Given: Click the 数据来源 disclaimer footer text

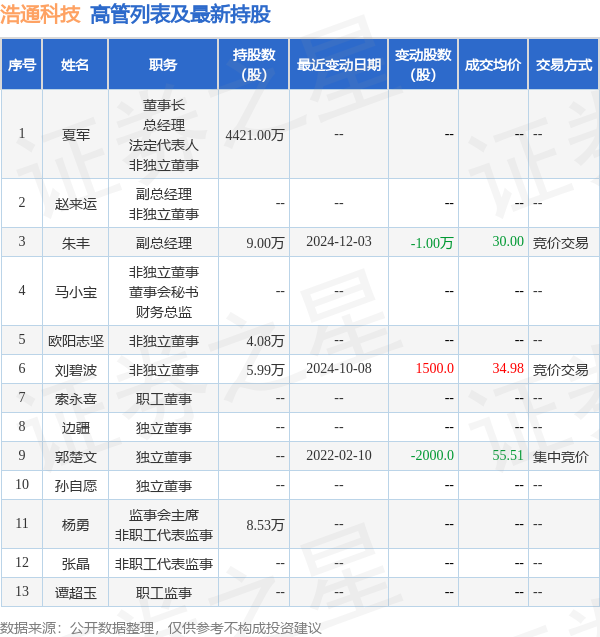Looking at the screenshot, I should click(x=160, y=628).
